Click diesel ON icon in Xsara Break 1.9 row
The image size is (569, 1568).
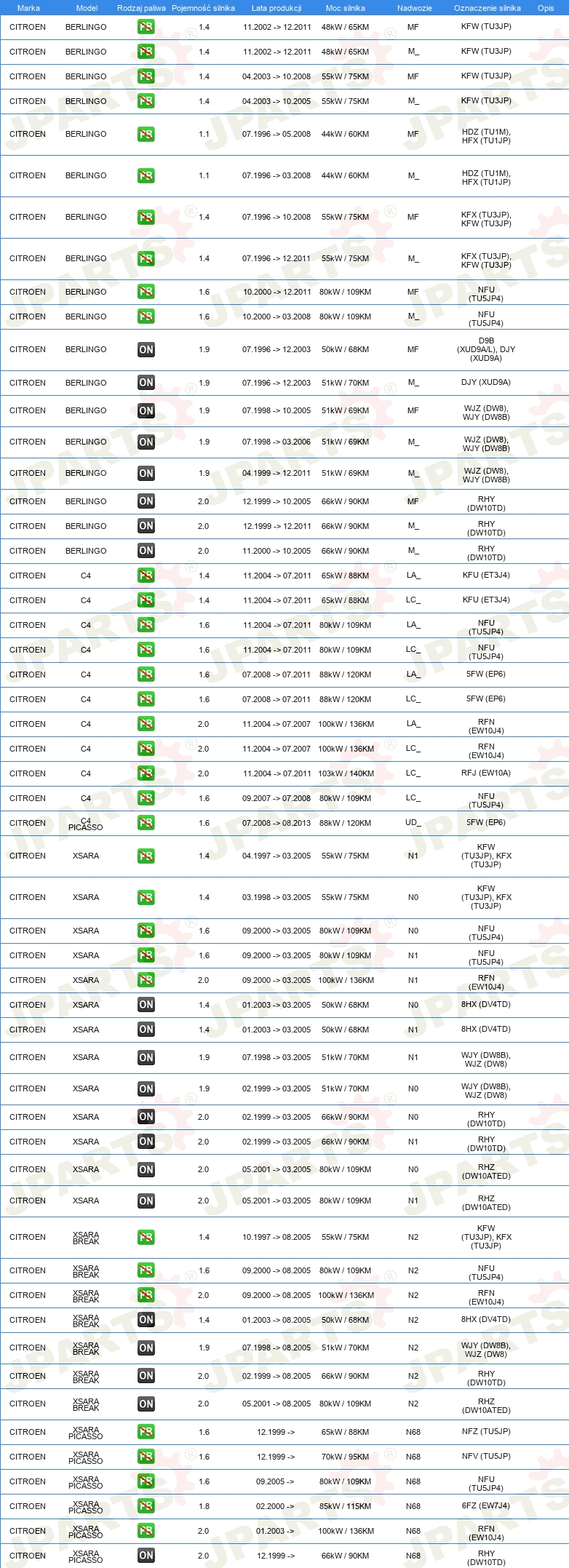click(x=146, y=1348)
